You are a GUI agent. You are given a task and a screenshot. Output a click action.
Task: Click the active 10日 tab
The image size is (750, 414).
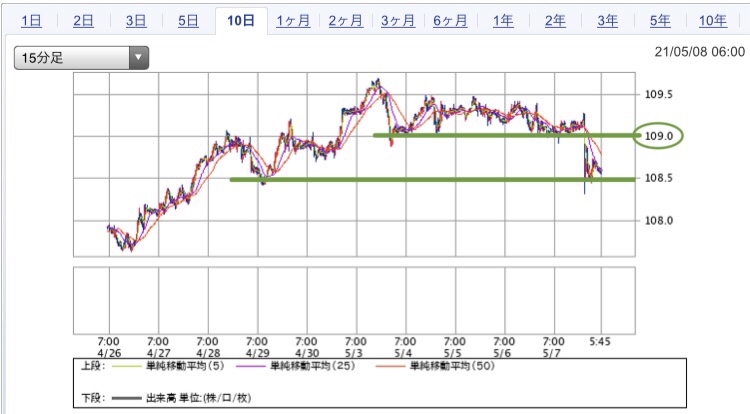click(241, 21)
